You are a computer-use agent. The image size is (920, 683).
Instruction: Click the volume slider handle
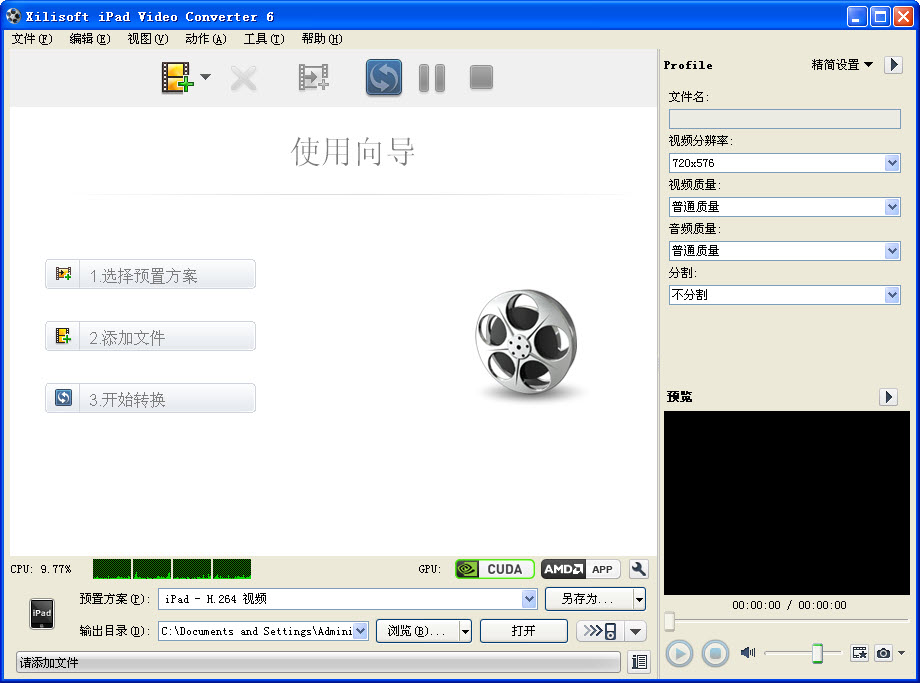(817, 652)
